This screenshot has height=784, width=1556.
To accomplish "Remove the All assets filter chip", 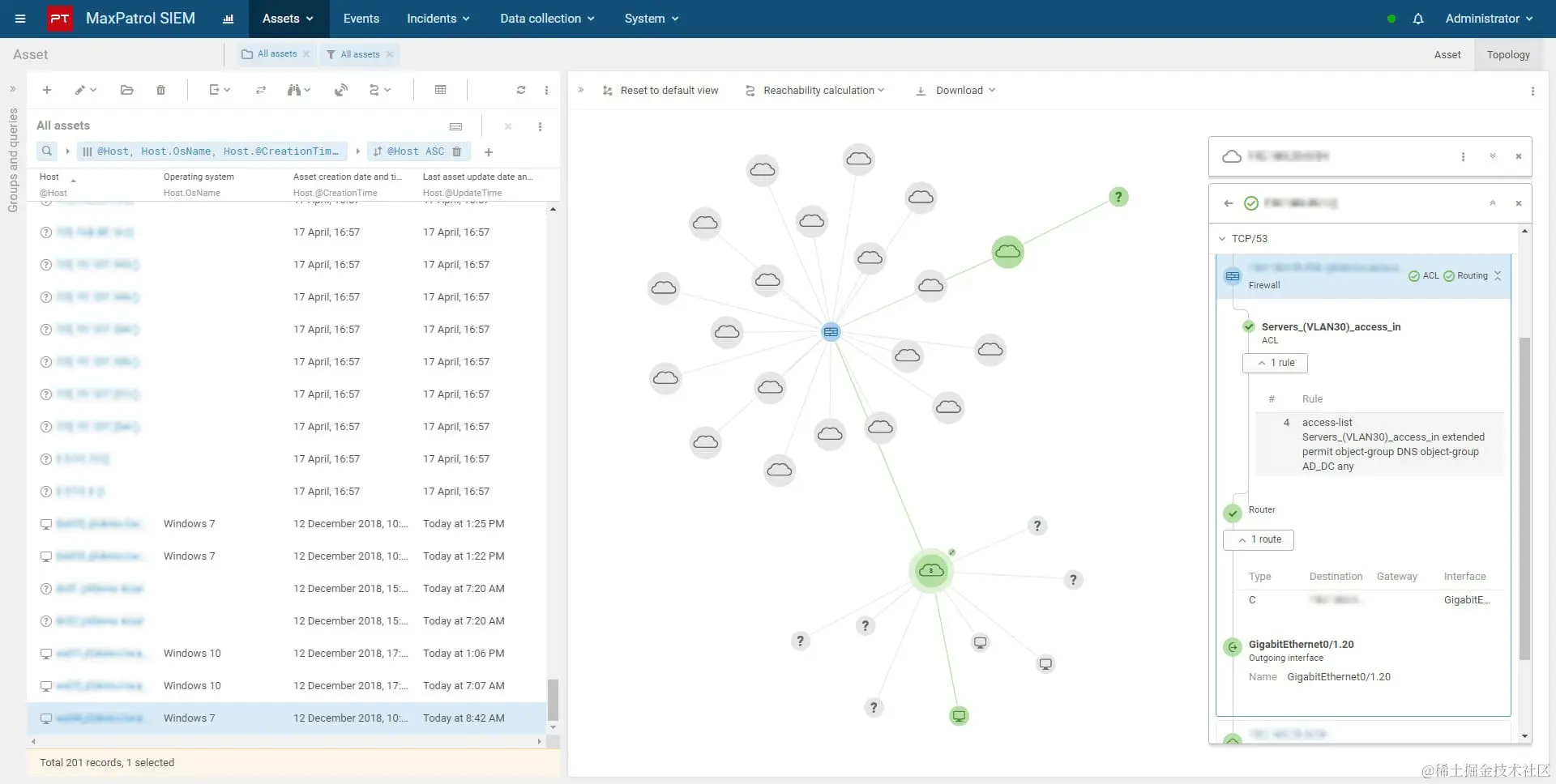I will click(390, 54).
